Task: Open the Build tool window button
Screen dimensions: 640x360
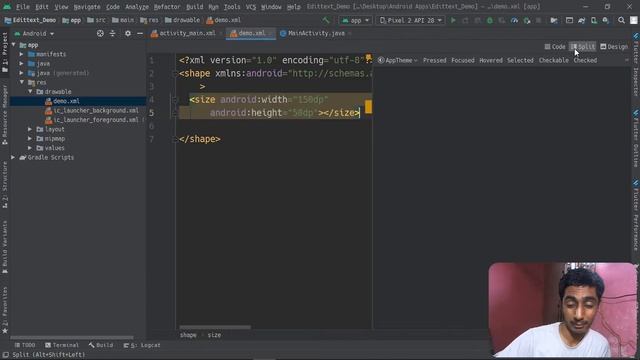Action: click(101, 345)
